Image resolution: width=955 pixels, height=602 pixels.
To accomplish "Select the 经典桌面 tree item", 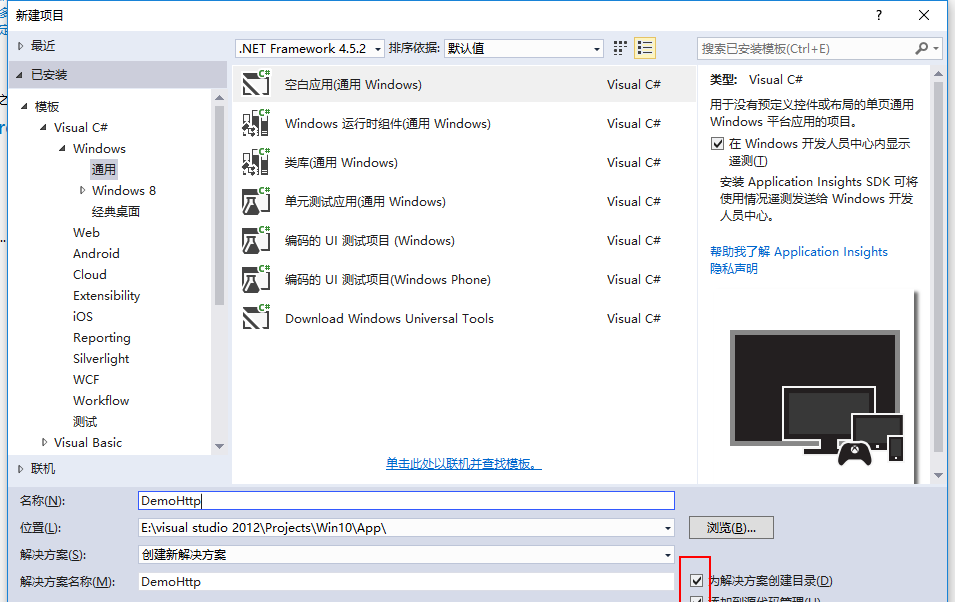I will (x=116, y=211).
